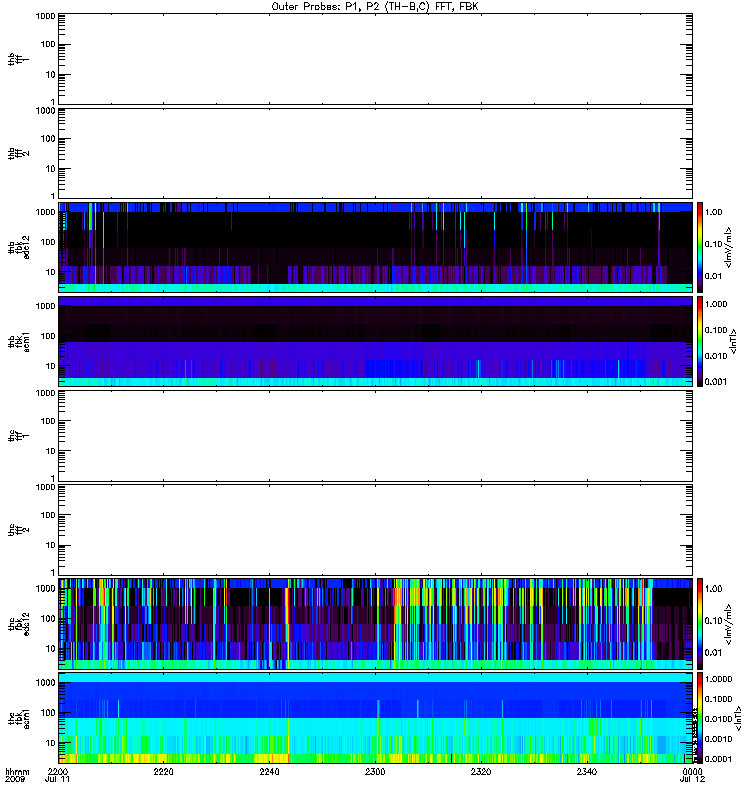Screen dimensions: 750x800
Task: Click the thb fbk scm1 y-axis title
Action: click(x=19, y=341)
